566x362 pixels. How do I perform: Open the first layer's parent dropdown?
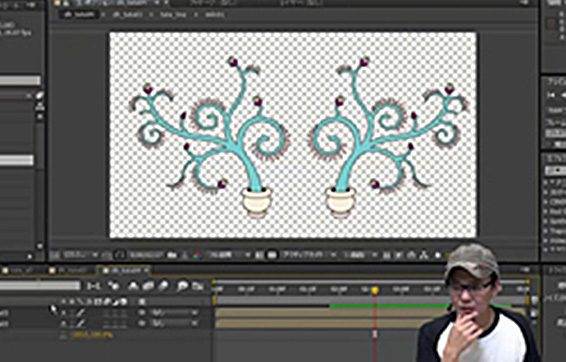[175, 313]
